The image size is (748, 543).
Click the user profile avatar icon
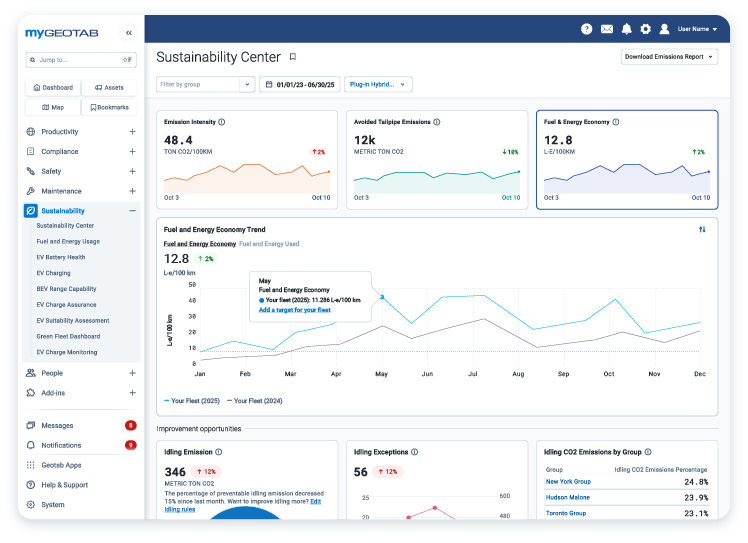(x=664, y=29)
